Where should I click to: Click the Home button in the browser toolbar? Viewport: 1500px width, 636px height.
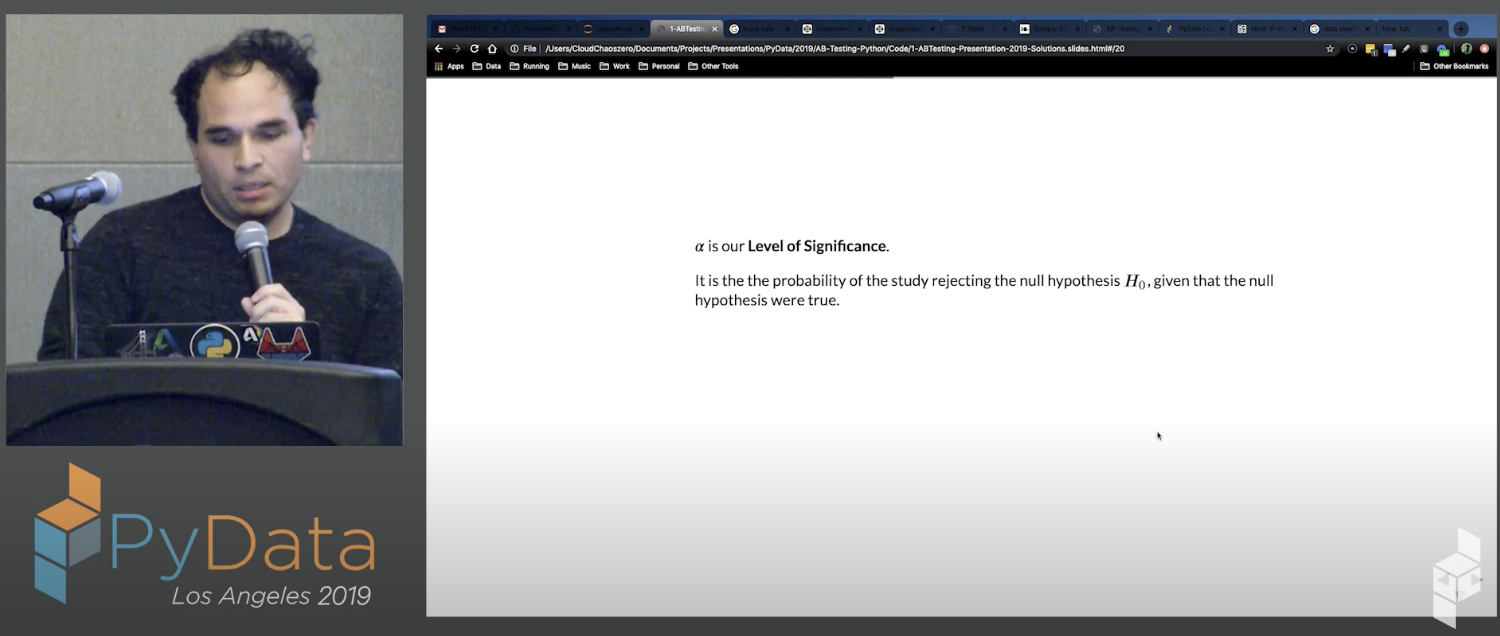pos(490,48)
